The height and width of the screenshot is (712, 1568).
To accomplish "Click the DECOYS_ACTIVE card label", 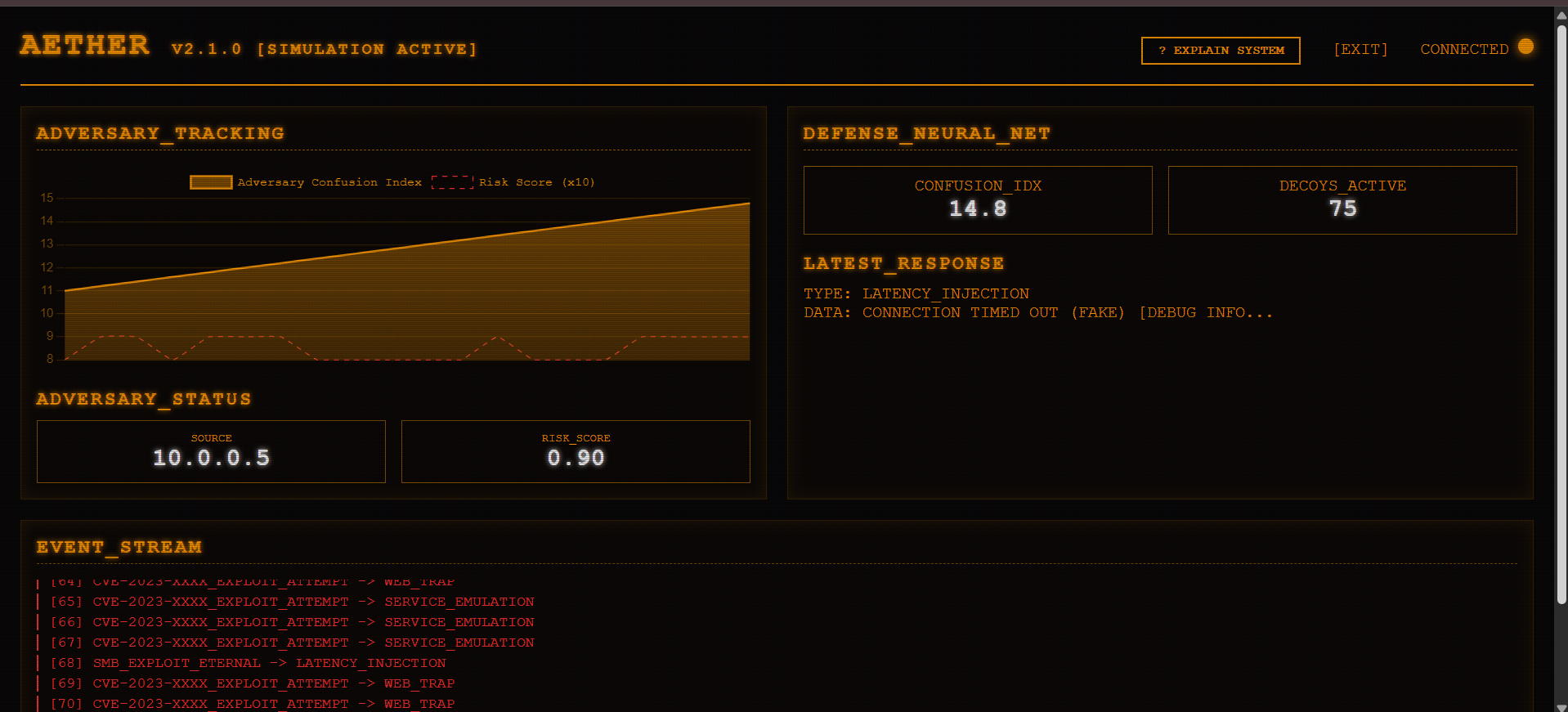I will 1342,186.
